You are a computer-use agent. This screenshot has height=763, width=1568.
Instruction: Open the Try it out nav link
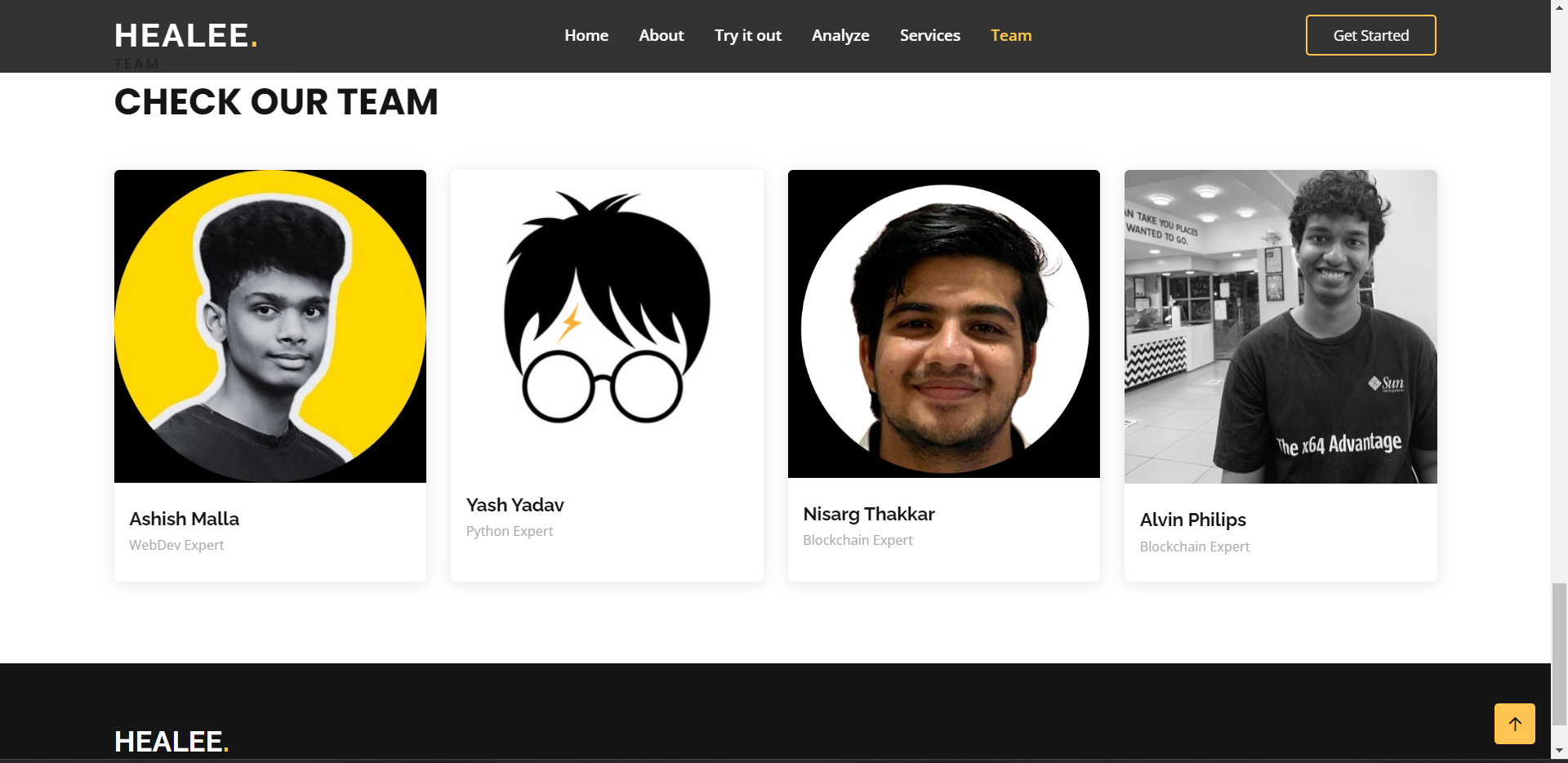click(x=748, y=35)
